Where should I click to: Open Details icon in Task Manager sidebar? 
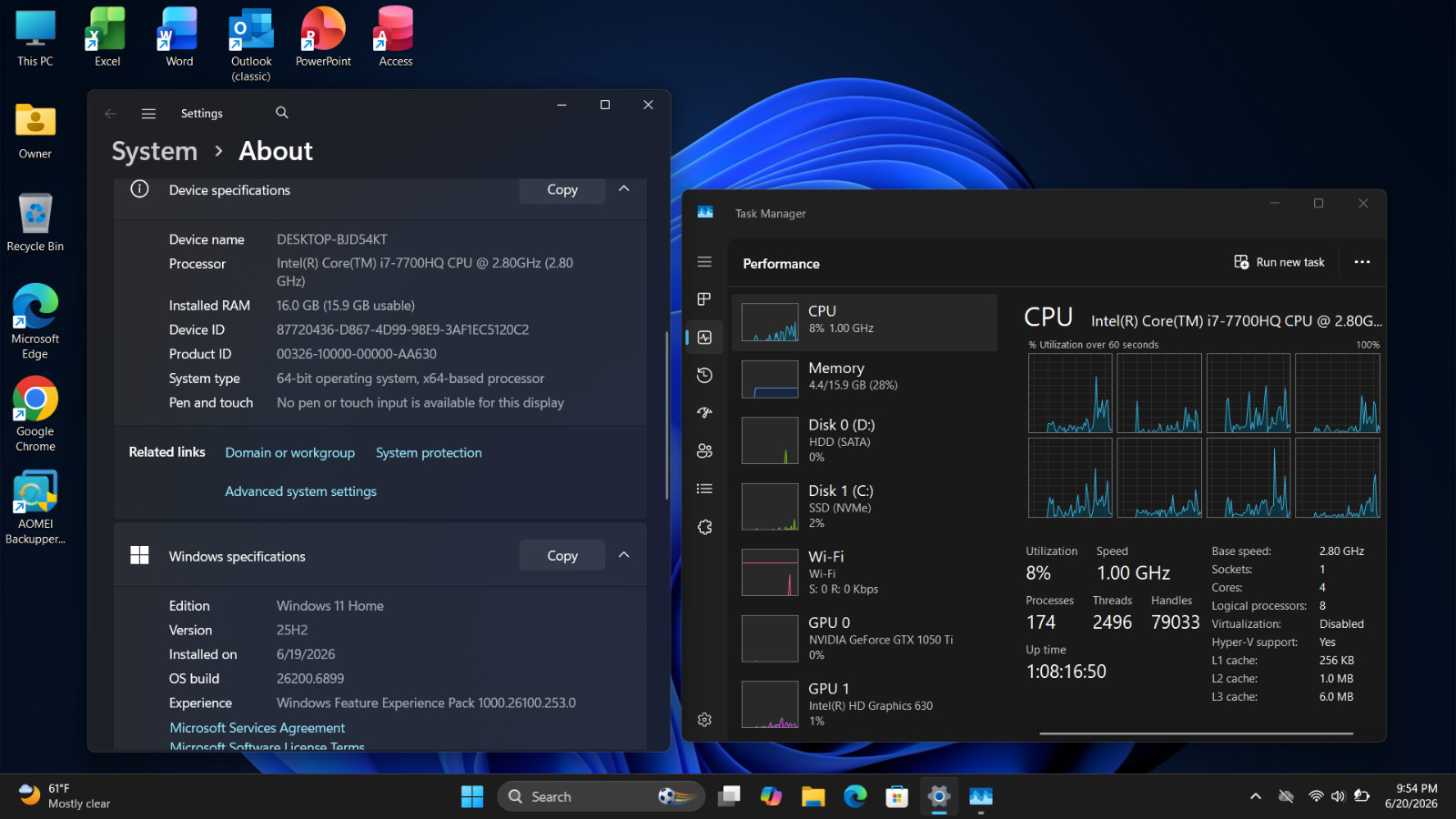[x=704, y=489]
